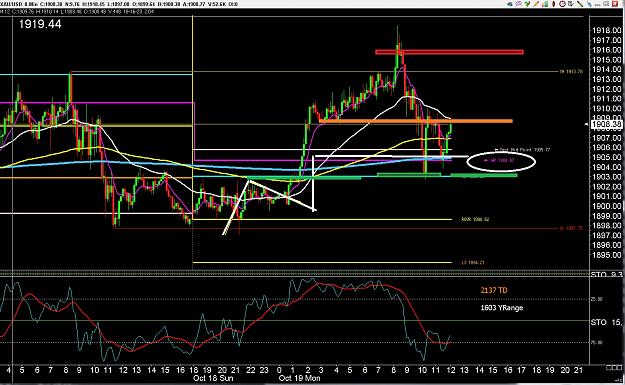The height and width of the screenshot is (385, 625).
Task: Select the yellow pencil drawing tool
Action: click(536, 4)
